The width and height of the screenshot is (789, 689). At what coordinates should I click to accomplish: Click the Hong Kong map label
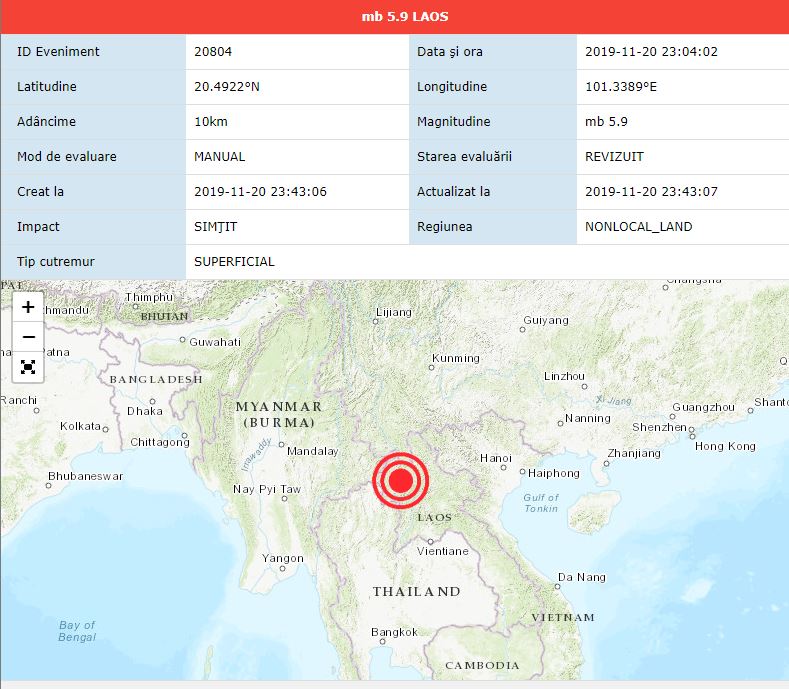725,446
